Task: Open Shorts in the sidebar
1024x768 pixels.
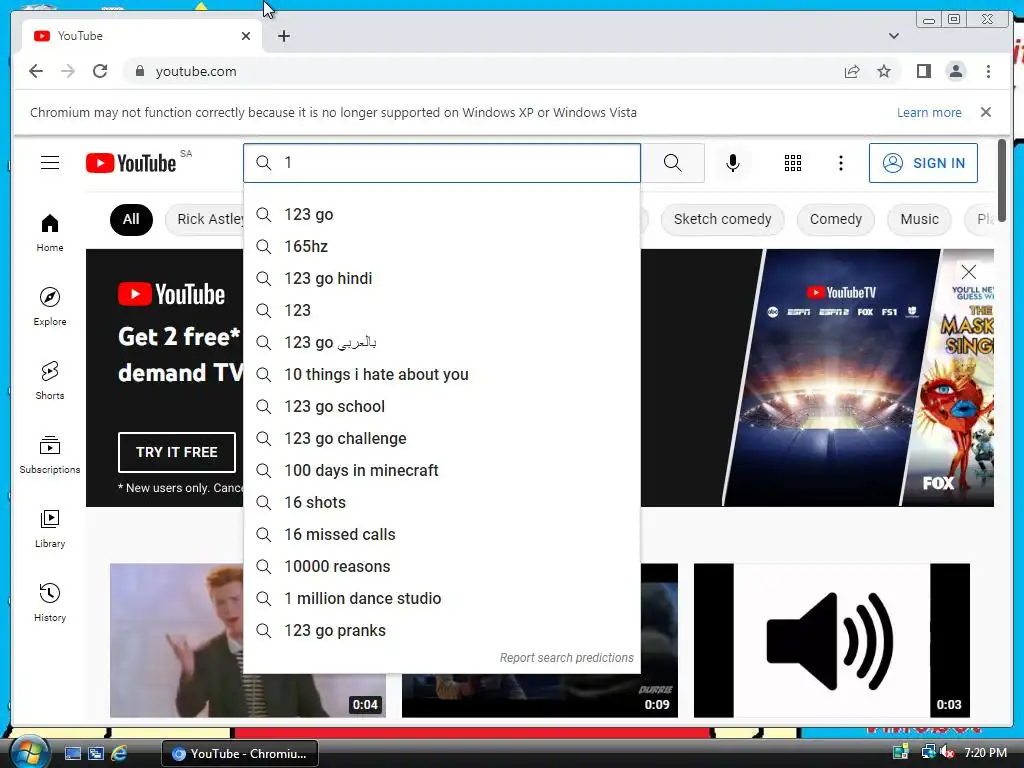Action: 50,381
